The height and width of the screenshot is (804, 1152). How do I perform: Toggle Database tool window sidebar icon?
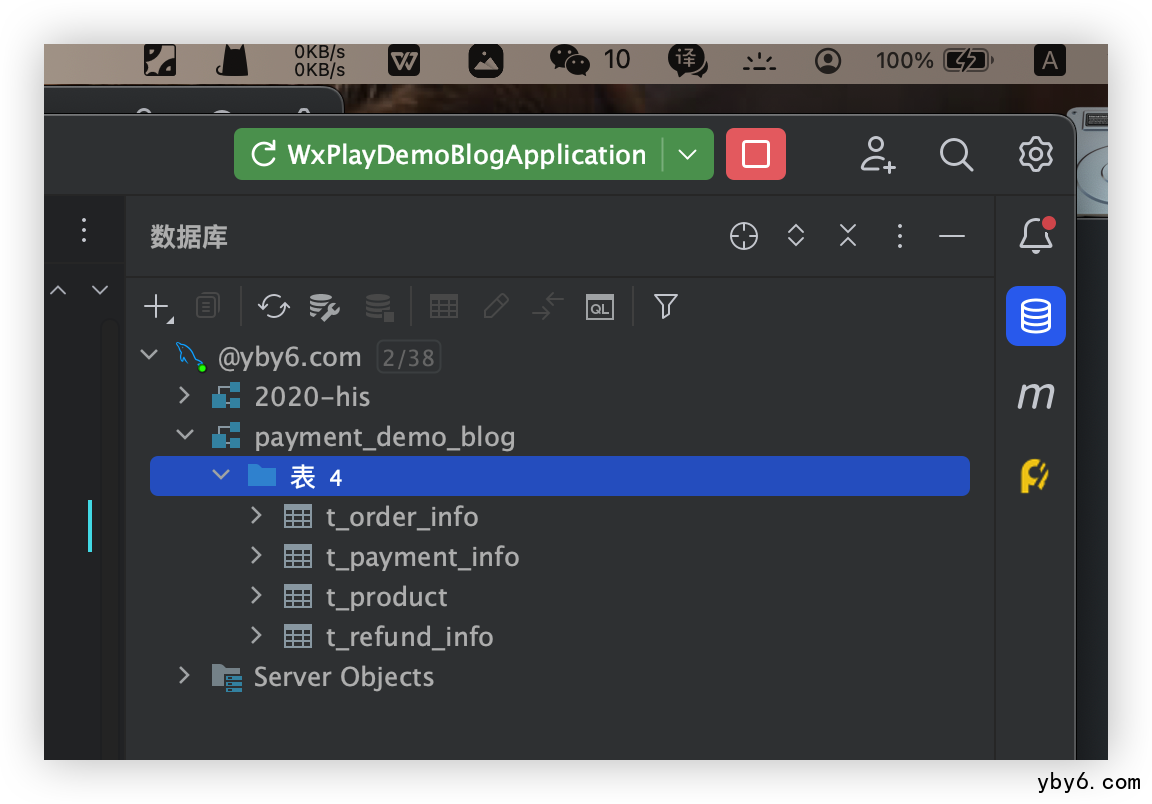(x=1035, y=316)
